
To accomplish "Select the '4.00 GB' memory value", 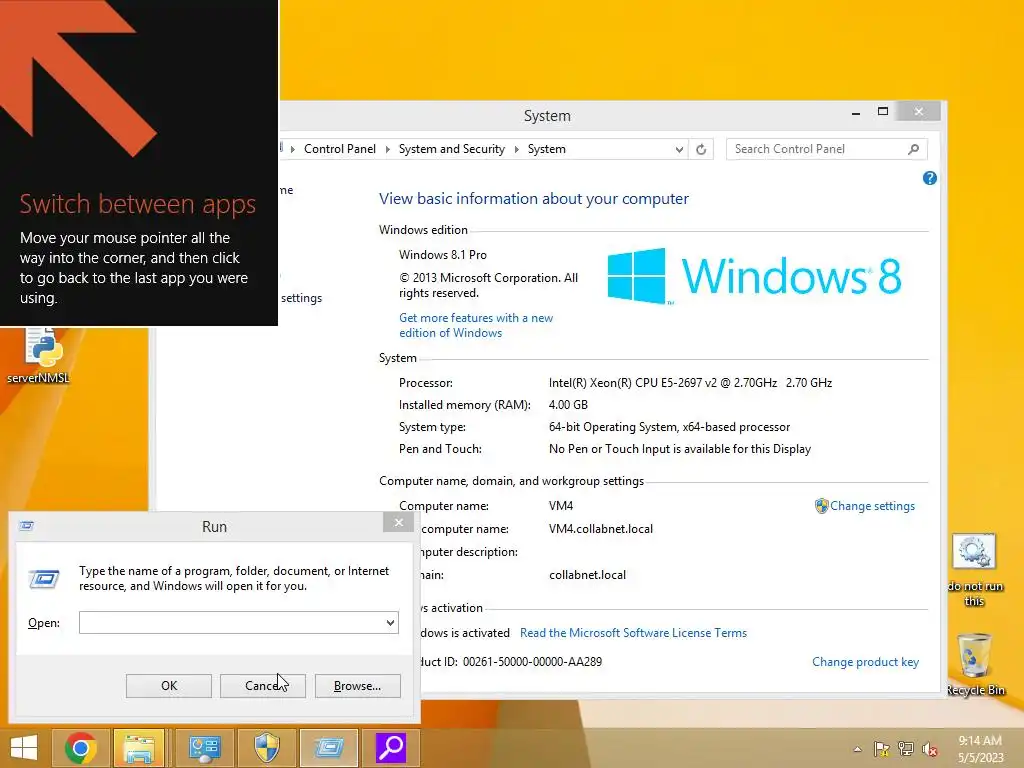I will (568, 405).
